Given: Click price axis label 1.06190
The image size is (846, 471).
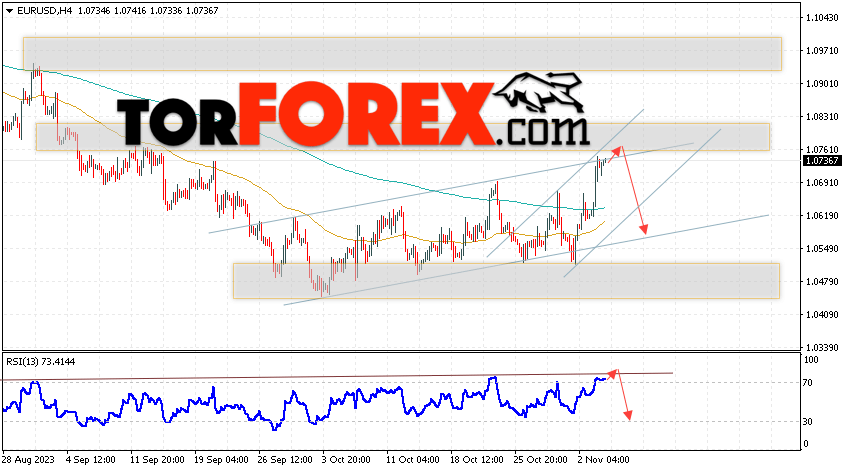Looking at the screenshot, I should (x=822, y=216).
